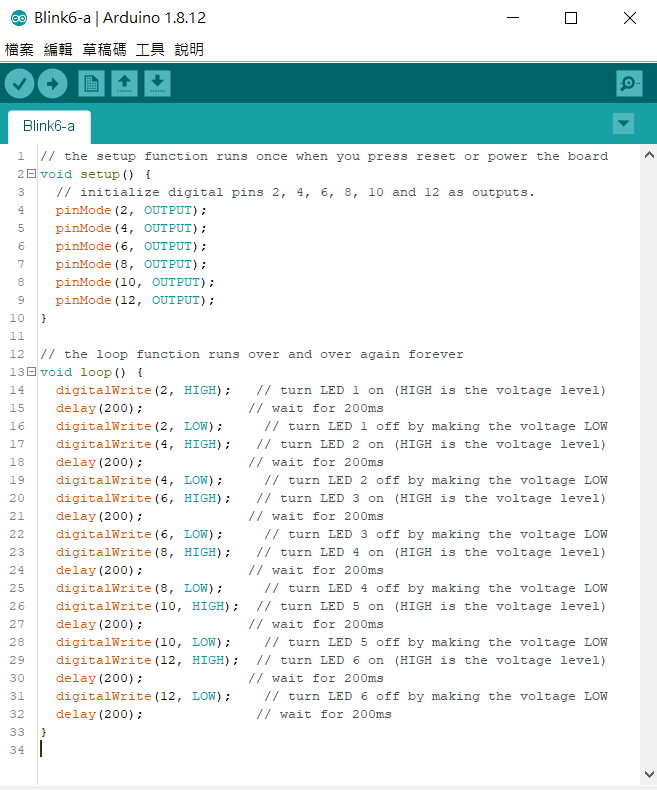Screen dimensions: 657x790
Task: Open the Serial Monitor magnifier icon
Action: click(x=629, y=84)
